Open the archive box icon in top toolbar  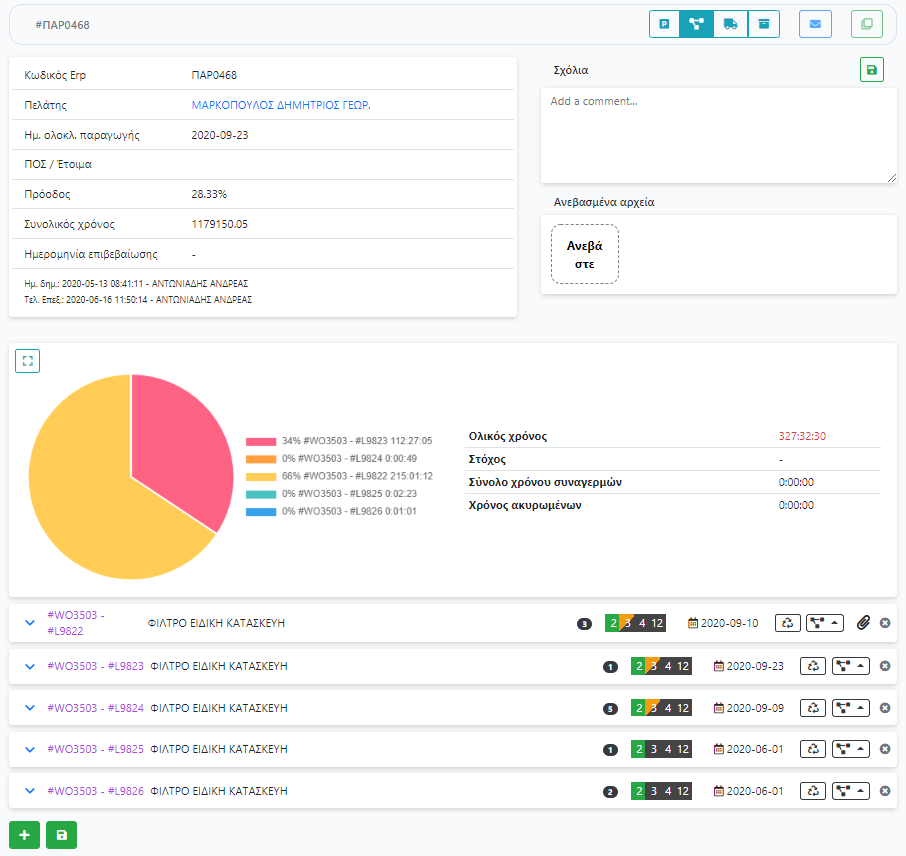[x=764, y=24]
